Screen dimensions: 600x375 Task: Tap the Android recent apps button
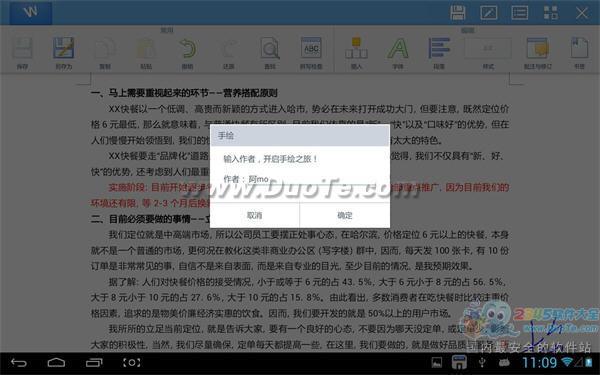[x=94, y=362]
